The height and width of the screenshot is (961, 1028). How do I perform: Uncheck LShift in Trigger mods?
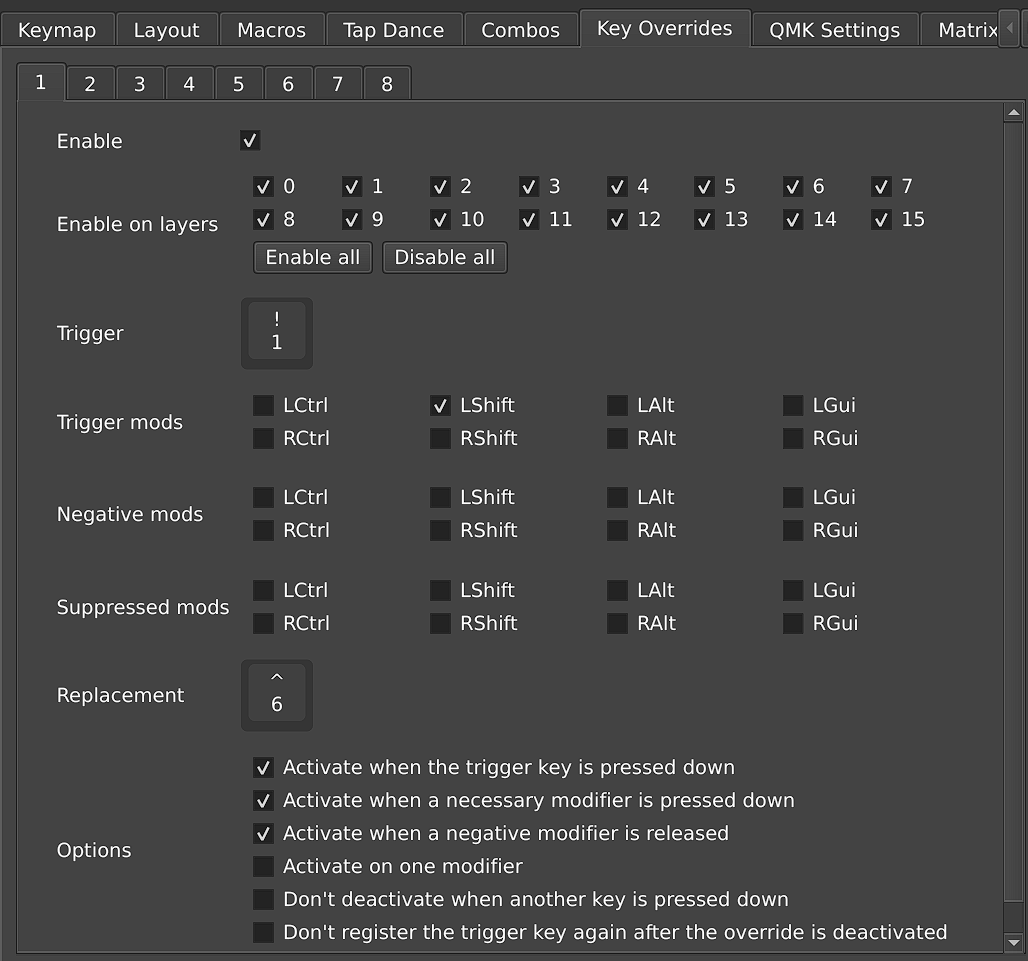pos(441,406)
